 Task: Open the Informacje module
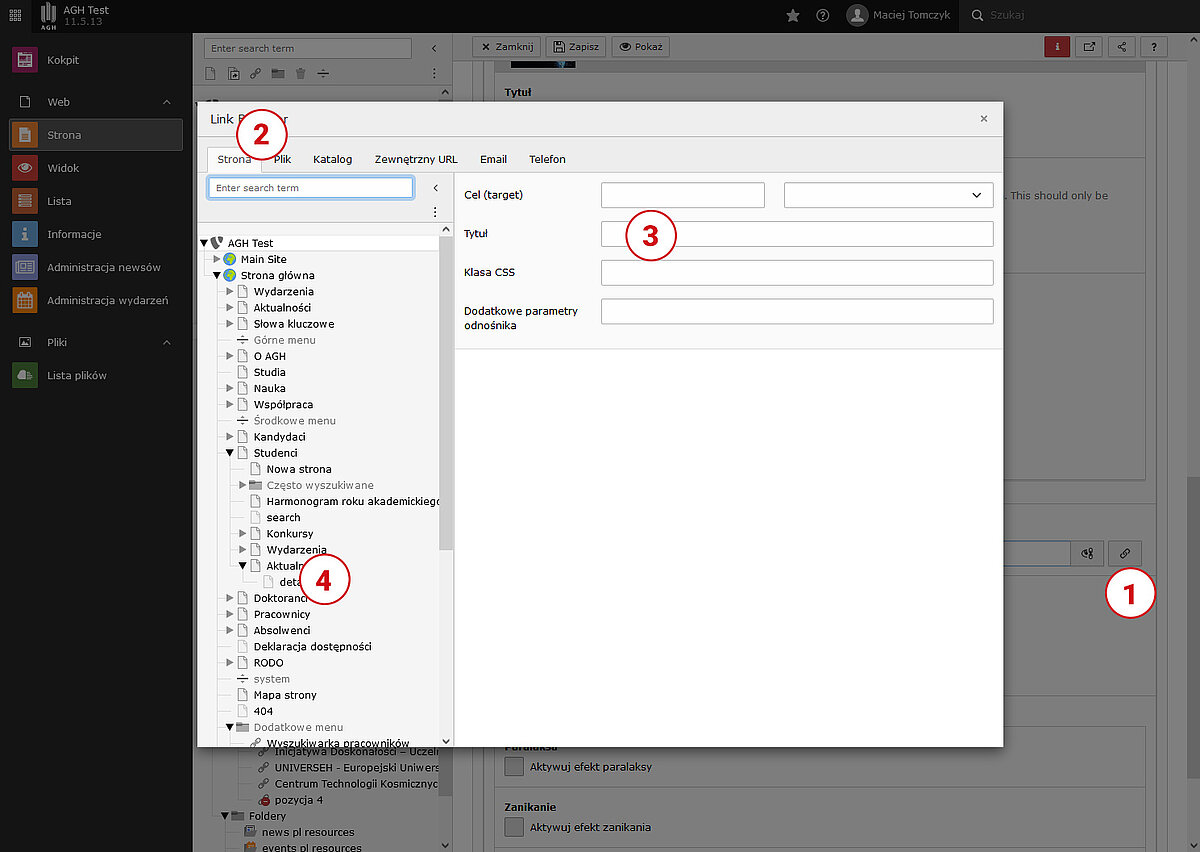pos(74,234)
